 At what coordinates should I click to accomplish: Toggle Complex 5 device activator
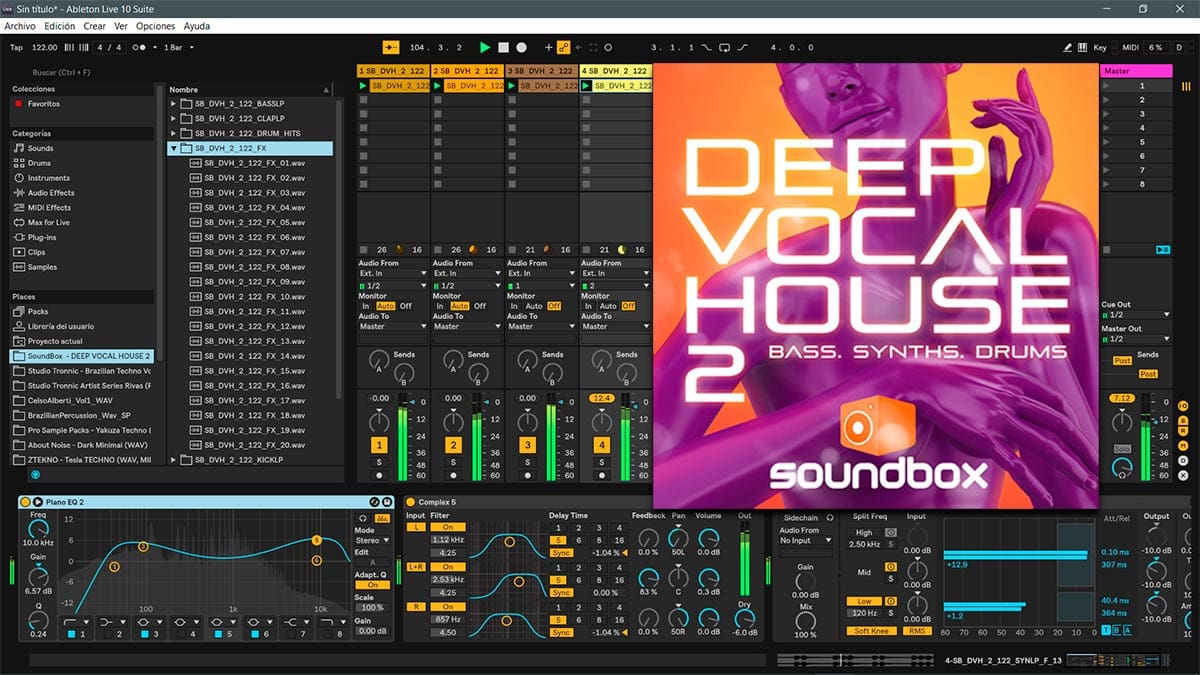point(410,501)
